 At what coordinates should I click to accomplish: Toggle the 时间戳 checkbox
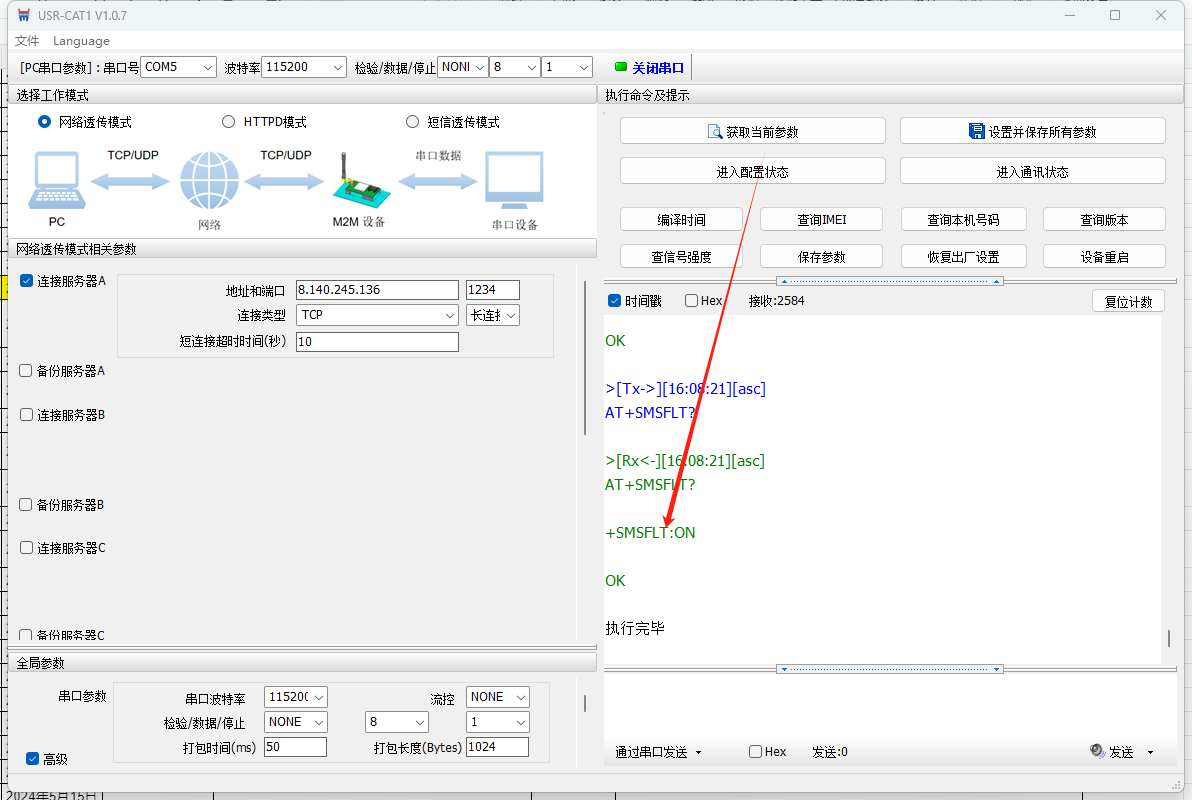(x=615, y=301)
